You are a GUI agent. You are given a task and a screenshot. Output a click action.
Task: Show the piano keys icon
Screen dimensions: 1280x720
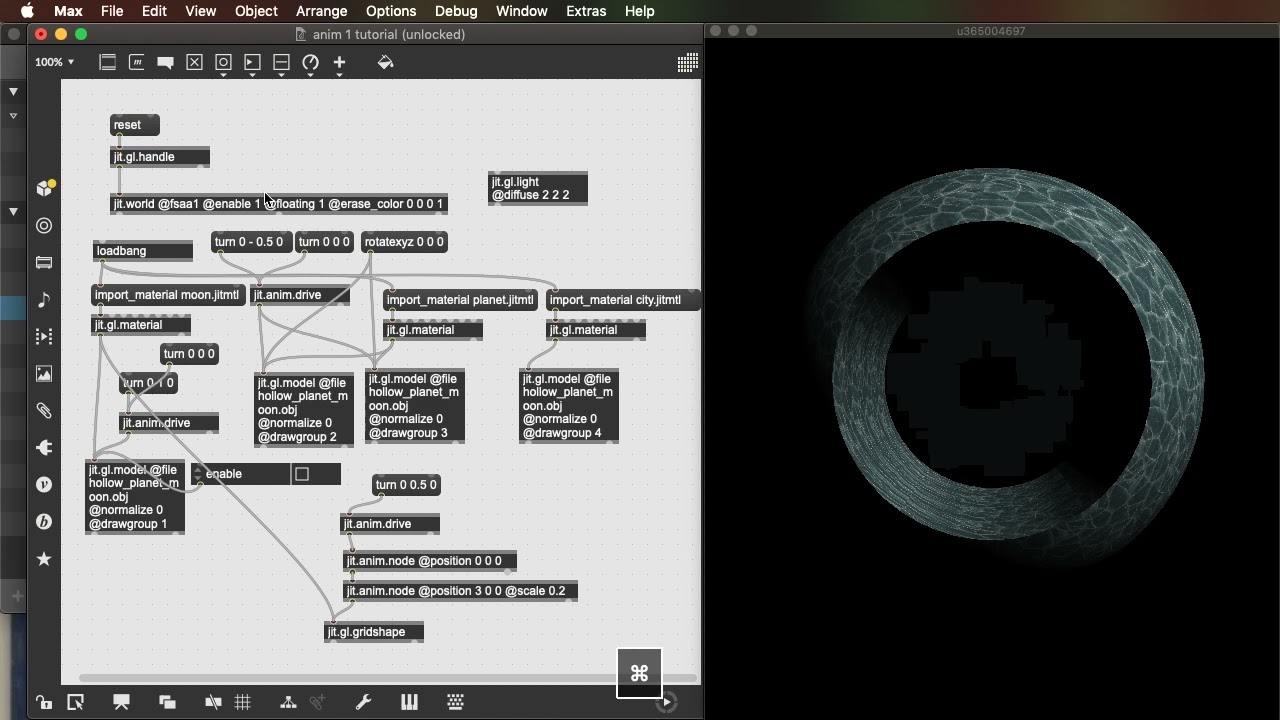coord(409,702)
